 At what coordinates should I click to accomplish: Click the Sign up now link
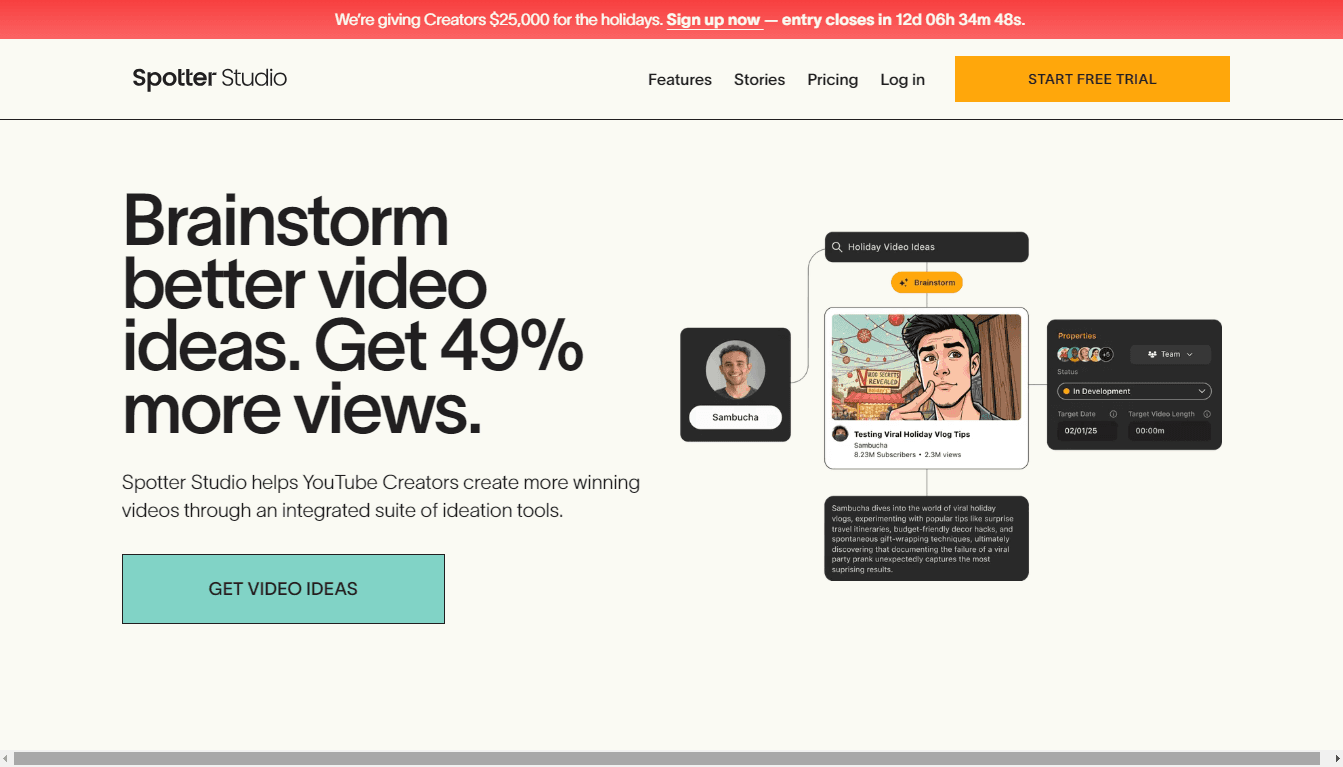pyautogui.click(x=714, y=19)
